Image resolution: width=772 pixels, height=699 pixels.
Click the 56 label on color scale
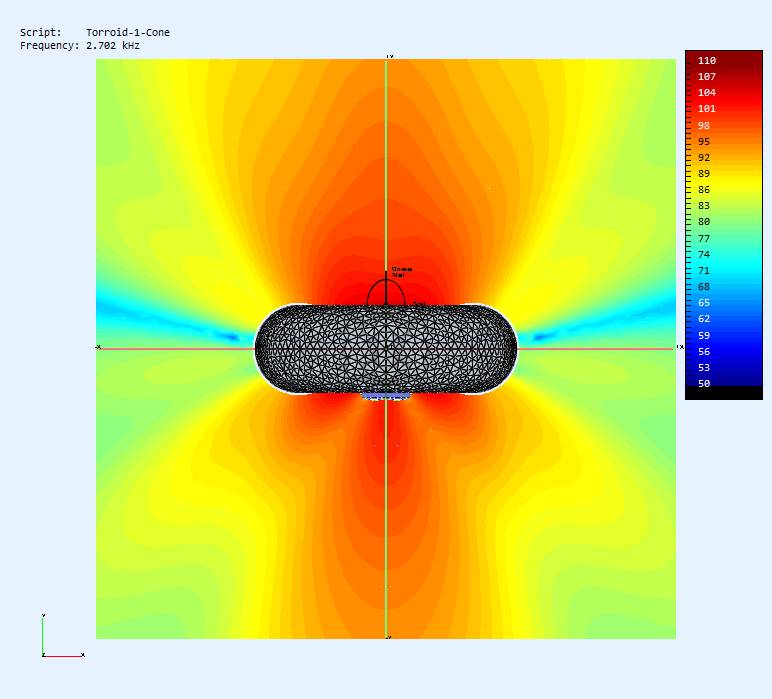tap(704, 351)
